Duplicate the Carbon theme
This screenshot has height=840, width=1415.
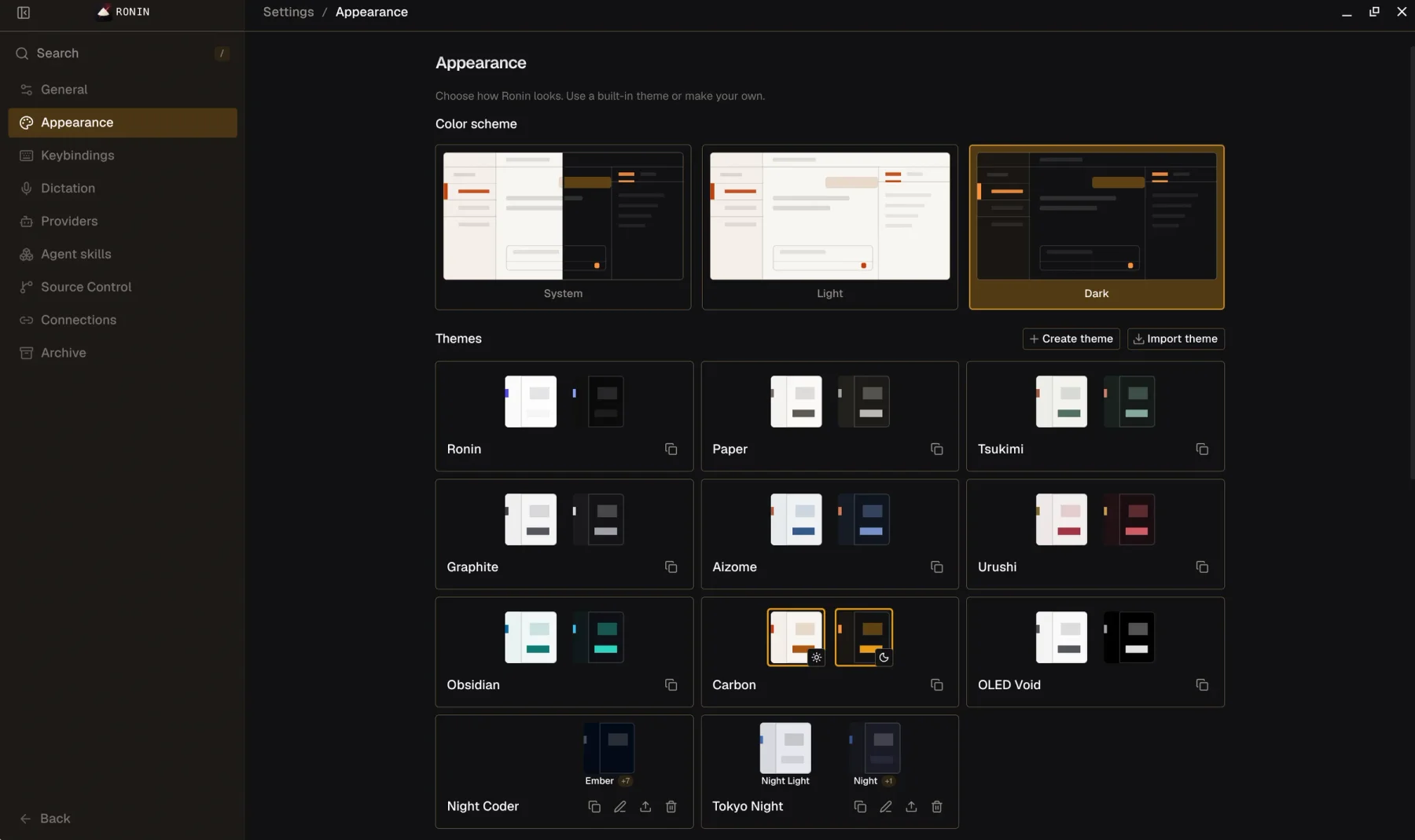pyautogui.click(x=936, y=684)
